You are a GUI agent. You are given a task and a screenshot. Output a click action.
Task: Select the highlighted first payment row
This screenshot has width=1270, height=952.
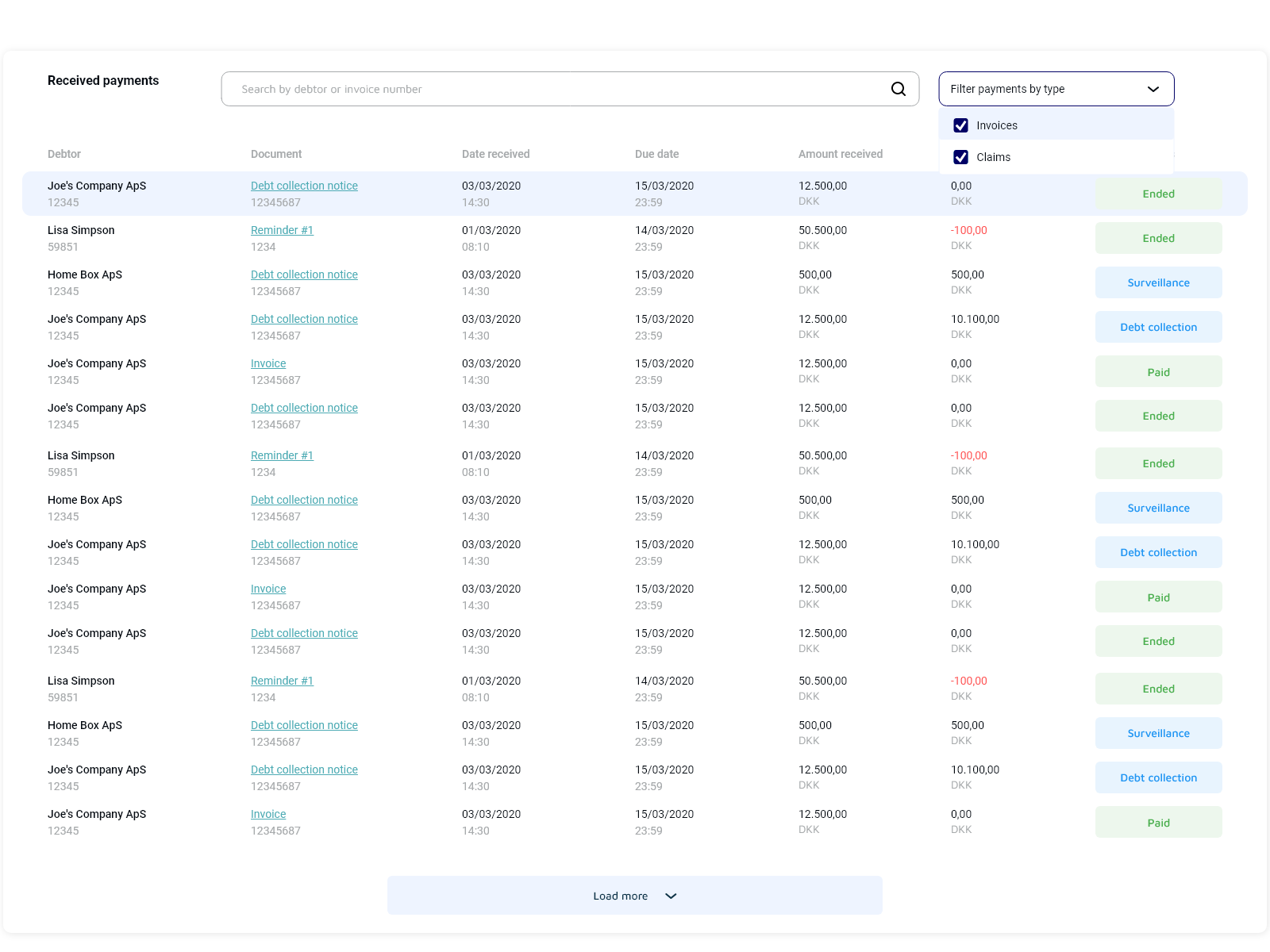point(556,194)
